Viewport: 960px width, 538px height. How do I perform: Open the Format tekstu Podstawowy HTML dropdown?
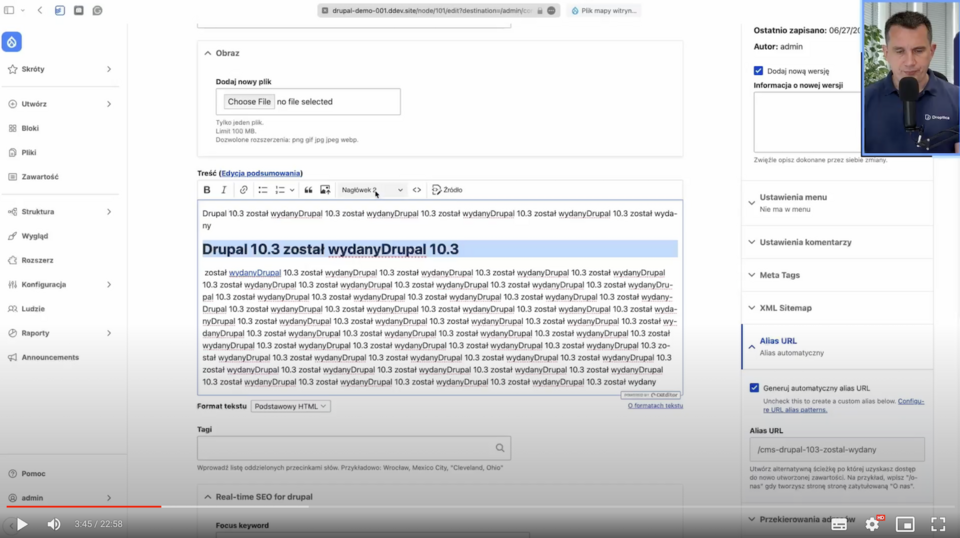(x=290, y=406)
